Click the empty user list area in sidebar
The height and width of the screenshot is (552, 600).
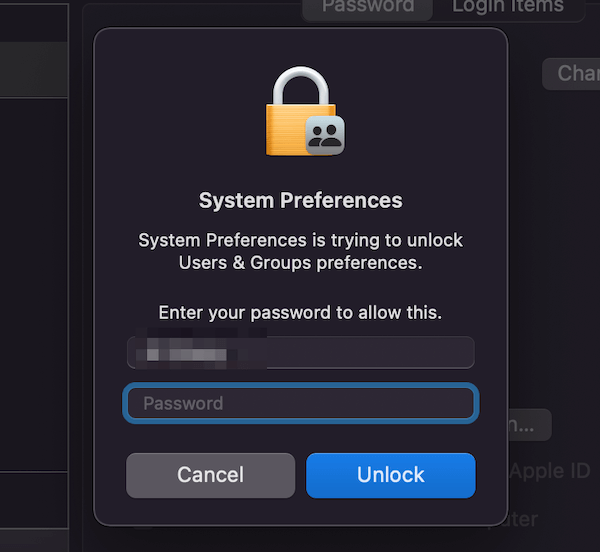point(34,285)
